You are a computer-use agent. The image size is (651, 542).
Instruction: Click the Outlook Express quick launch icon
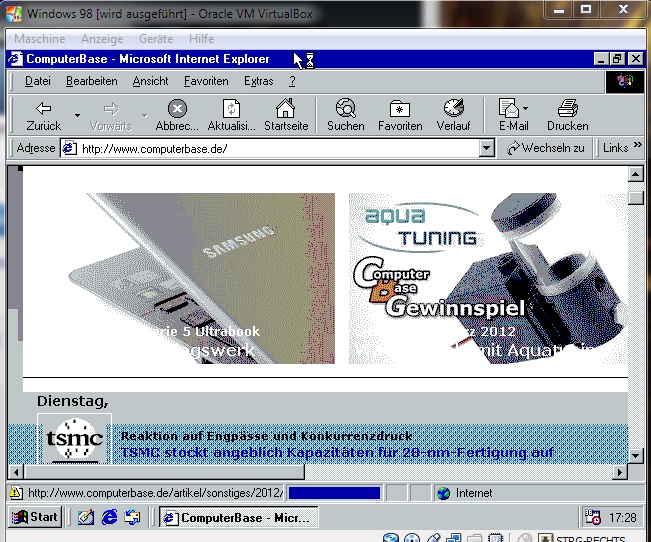tap(133, 517)
